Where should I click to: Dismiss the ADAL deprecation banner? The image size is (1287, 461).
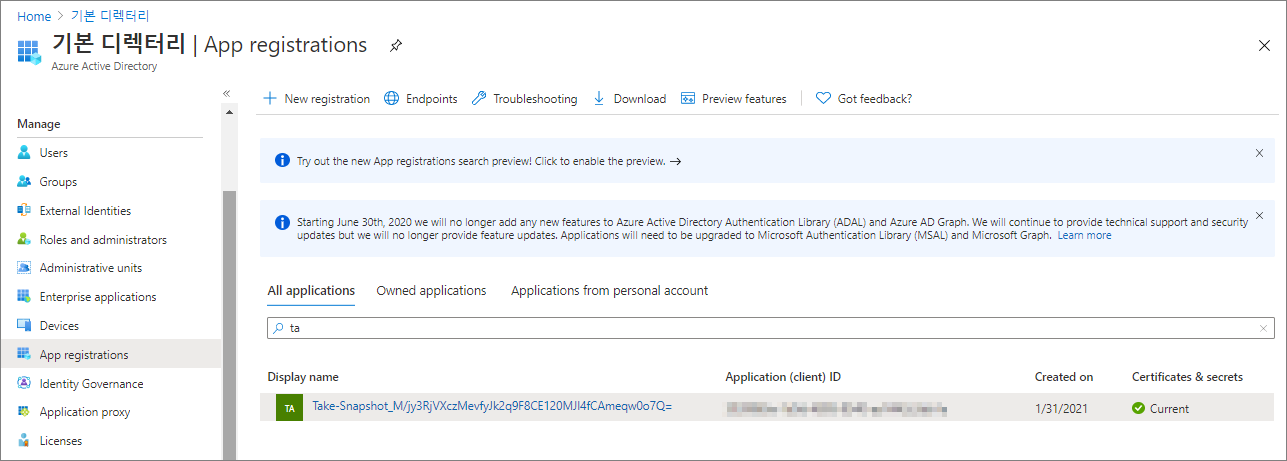1259,215
